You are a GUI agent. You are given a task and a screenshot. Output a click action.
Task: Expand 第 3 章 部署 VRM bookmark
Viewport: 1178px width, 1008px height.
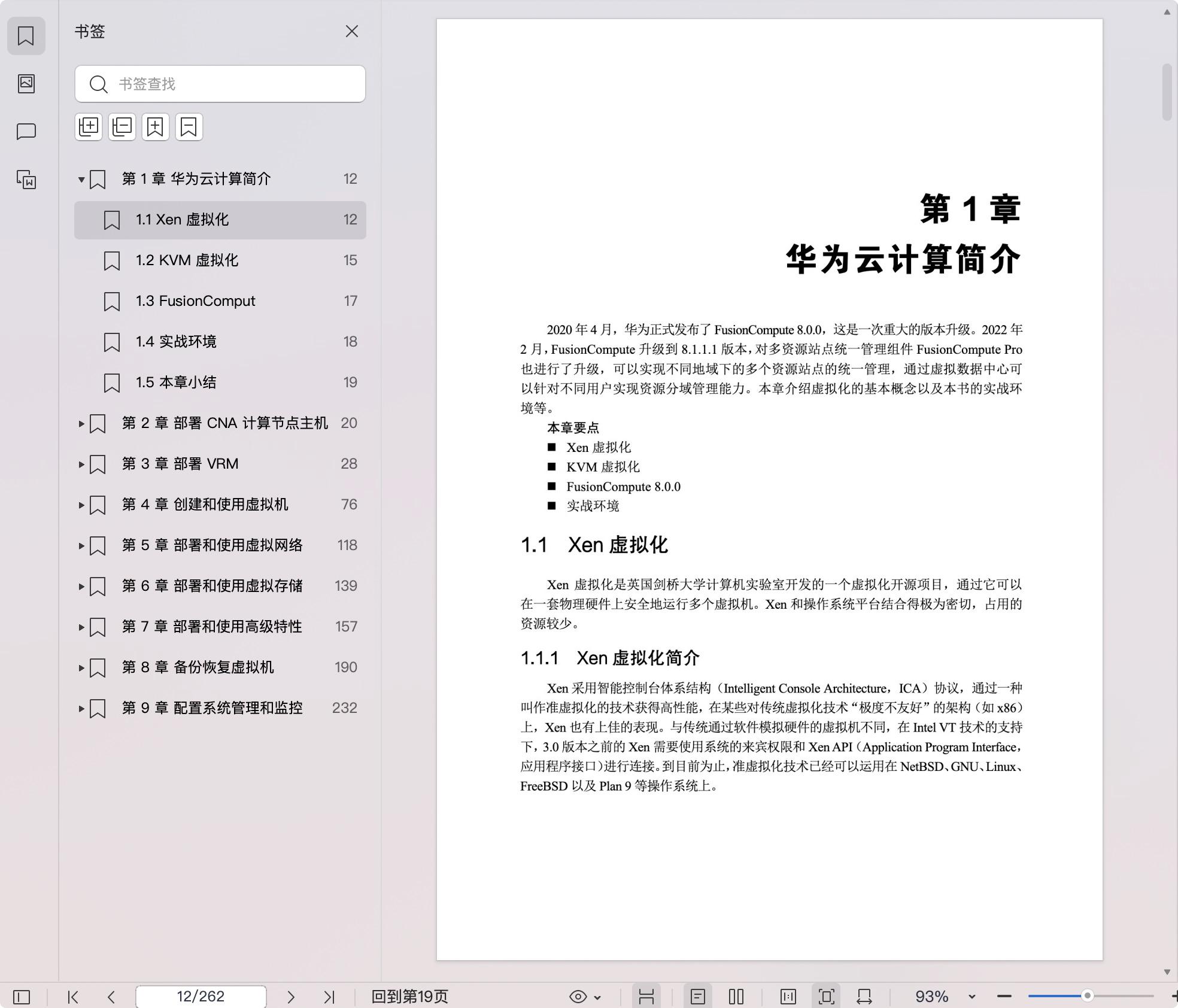coord(81,464)
